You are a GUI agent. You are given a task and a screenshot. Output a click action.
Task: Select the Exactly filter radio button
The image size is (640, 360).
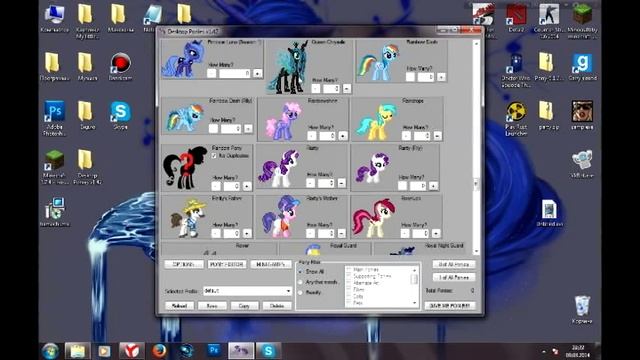point(301,293)
